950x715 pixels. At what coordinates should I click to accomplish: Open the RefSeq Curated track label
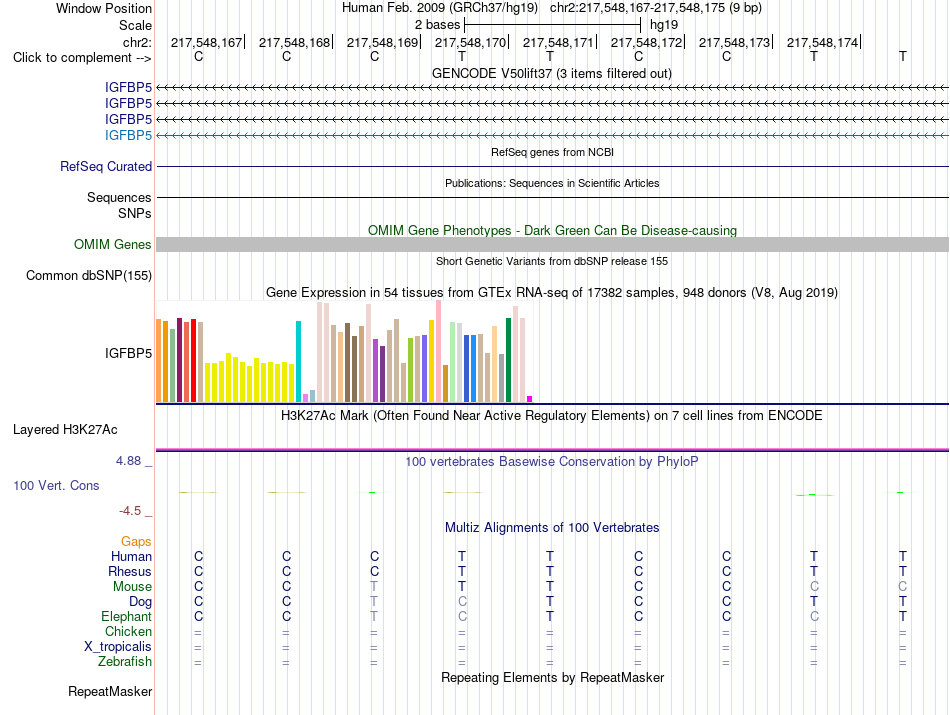pyautogui.click(x=105, y=166)
